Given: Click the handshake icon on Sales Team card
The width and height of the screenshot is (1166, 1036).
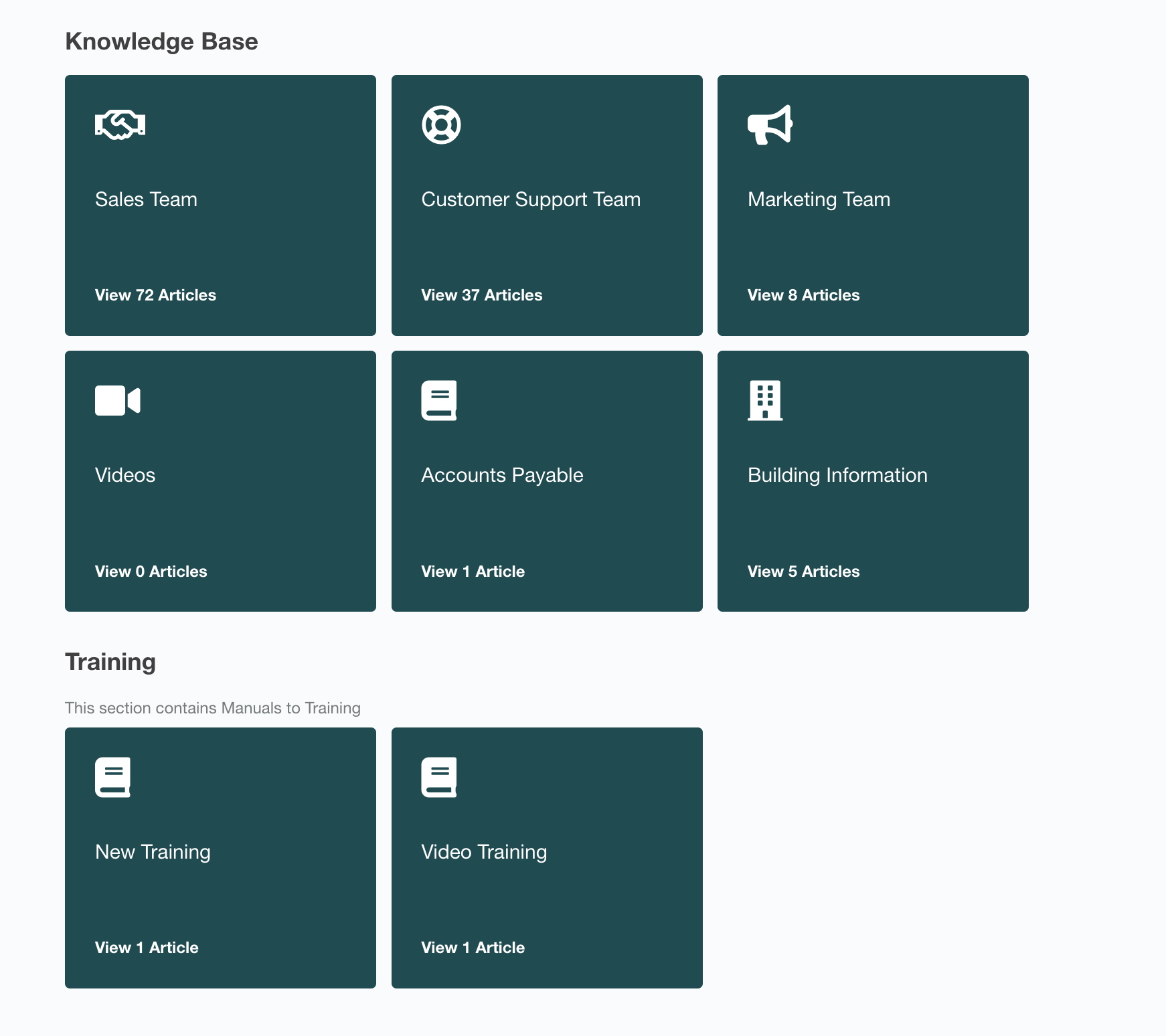Looking at the screenshot, I should pos(120,124).
